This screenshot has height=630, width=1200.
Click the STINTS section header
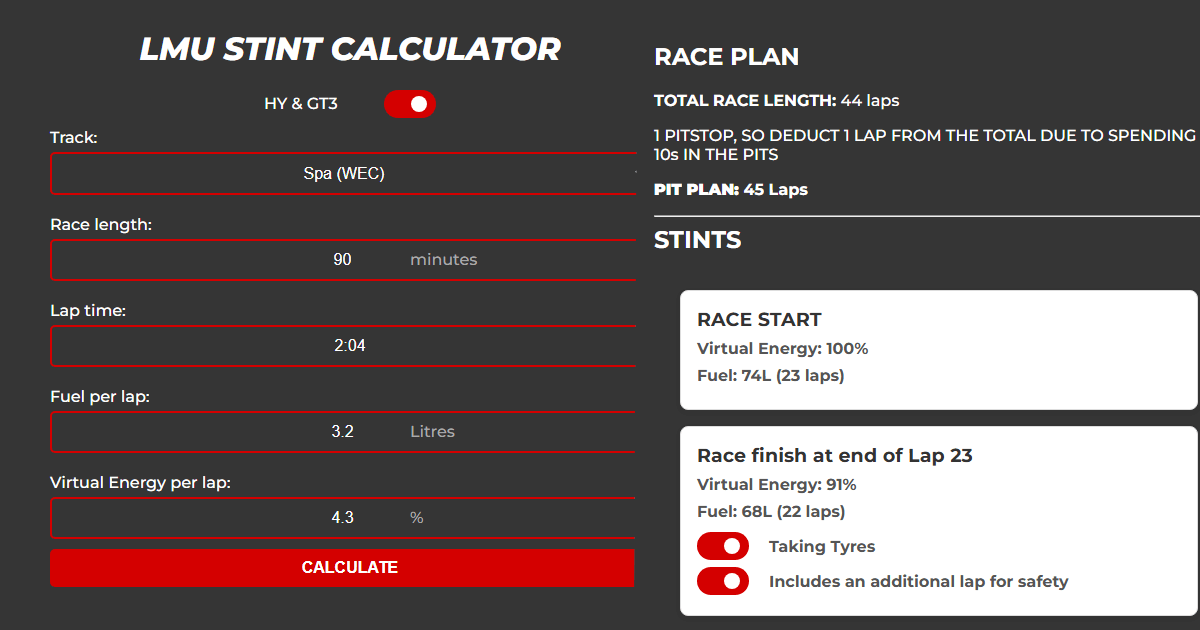click(697, 240)
